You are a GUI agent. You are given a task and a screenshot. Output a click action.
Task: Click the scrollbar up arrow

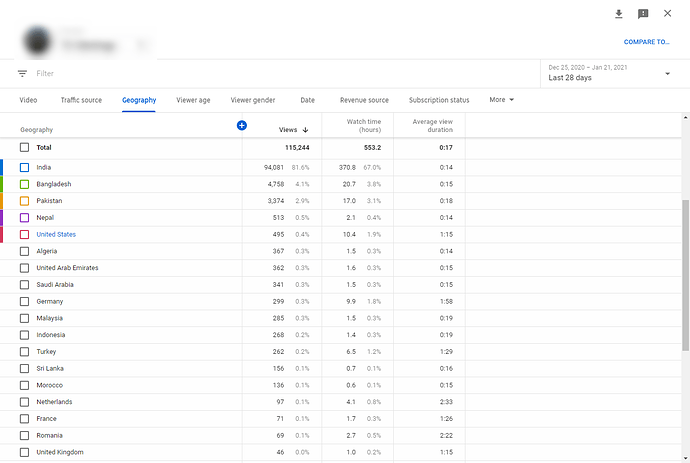686,118
